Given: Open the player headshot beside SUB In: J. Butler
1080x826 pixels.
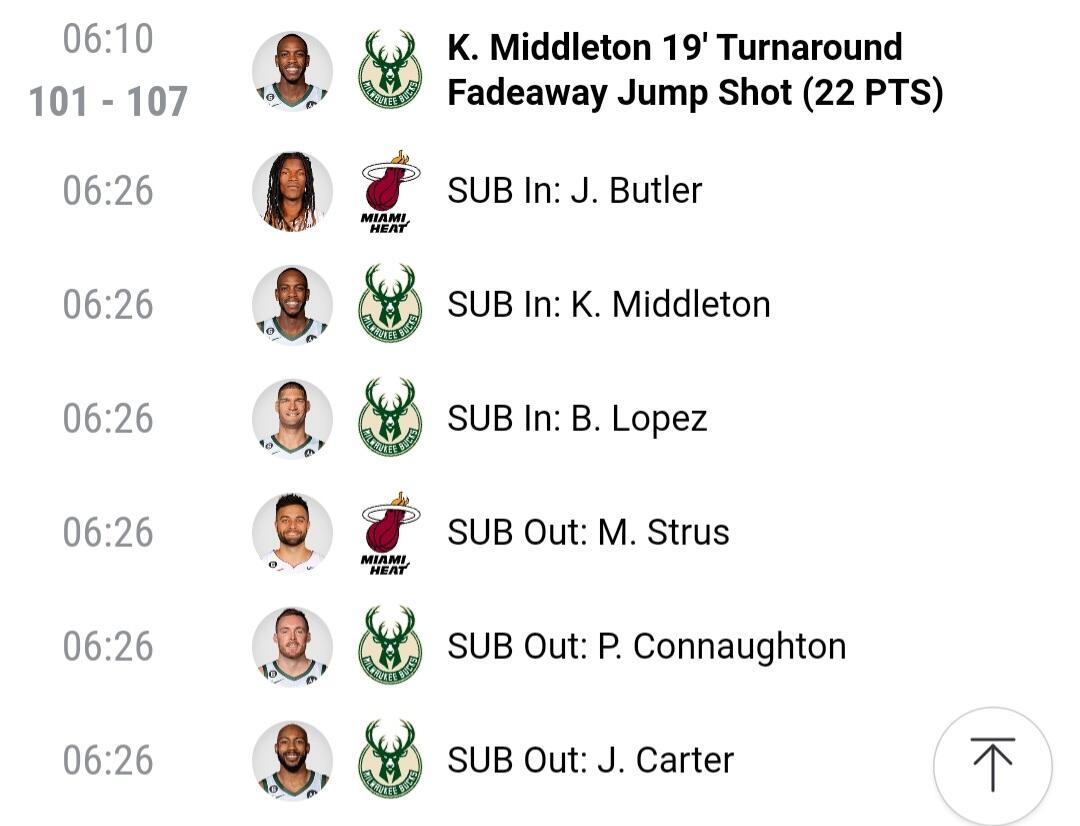Looking at the screenshot, I should click(292, 191).
